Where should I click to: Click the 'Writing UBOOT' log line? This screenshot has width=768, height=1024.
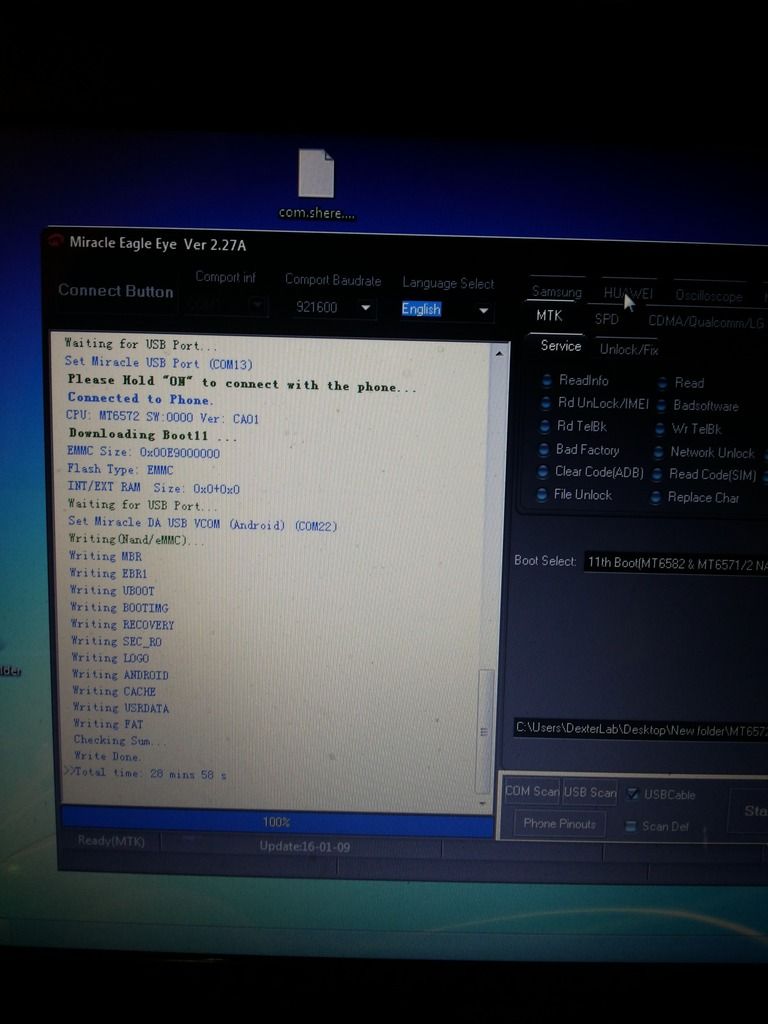pyautogui.click(x=112, y=590)
